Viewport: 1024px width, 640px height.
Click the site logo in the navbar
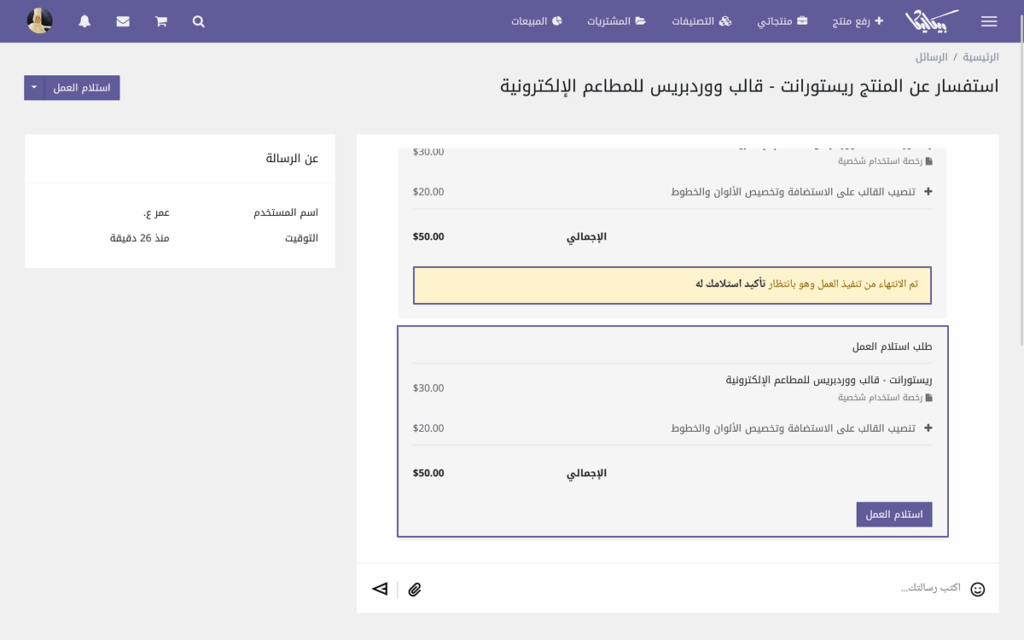[x=932, y=22]
